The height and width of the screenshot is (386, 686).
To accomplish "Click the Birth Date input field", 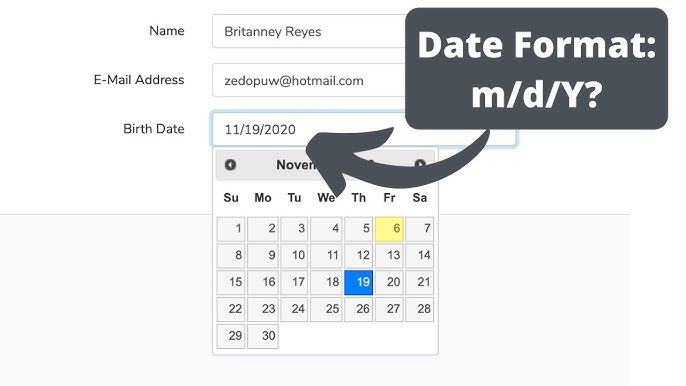I will (x=364, y=130).
